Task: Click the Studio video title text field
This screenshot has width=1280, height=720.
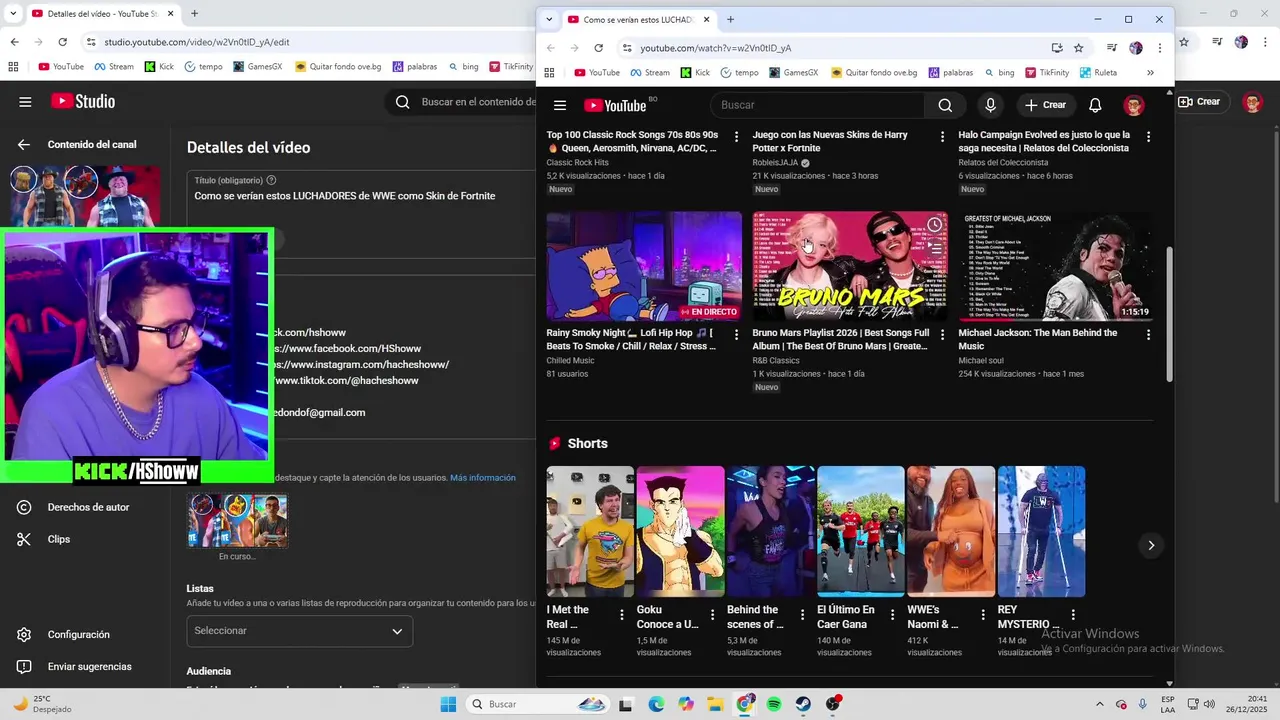Action: coord(362,196)
